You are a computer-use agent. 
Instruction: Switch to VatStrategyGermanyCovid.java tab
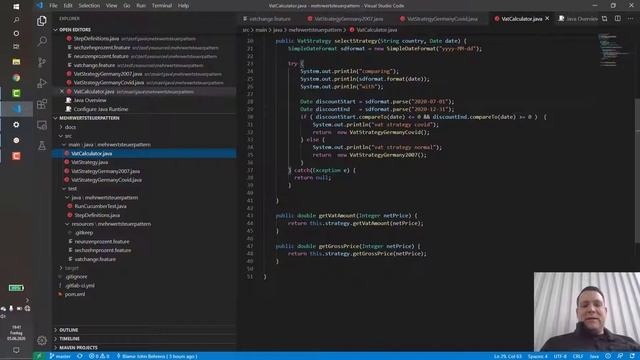point(442,19)
